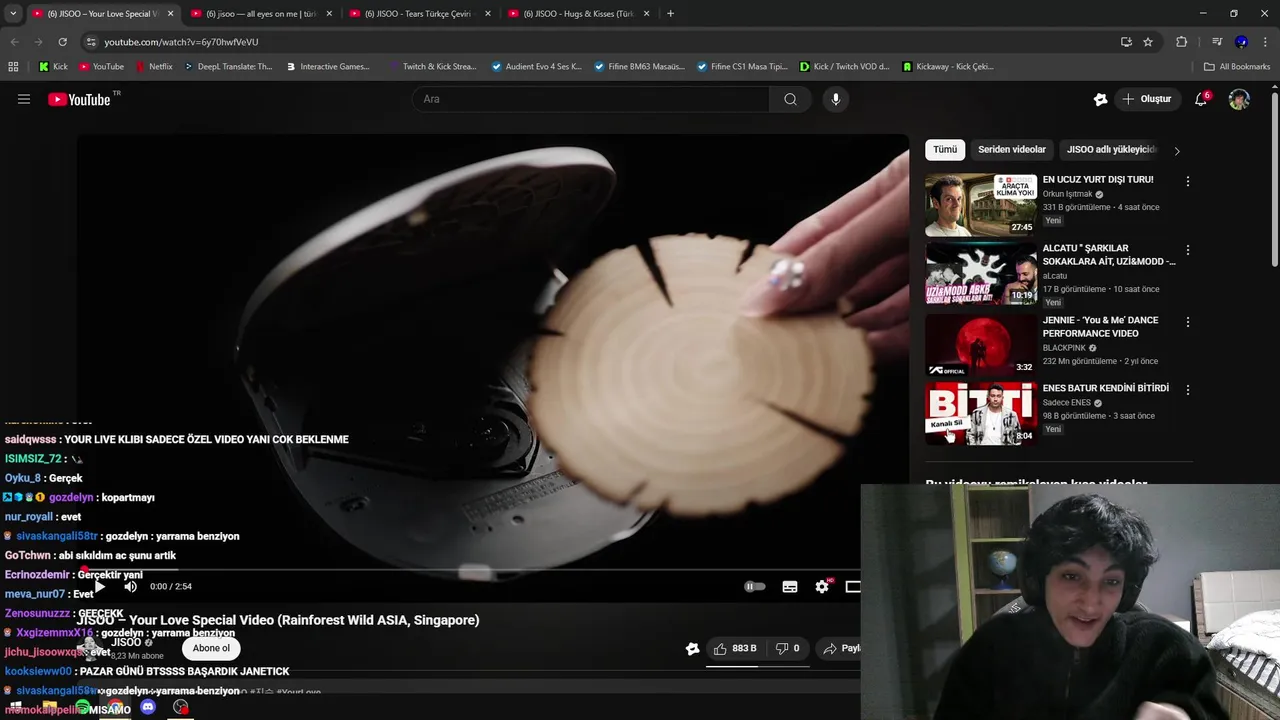Open the Chrome apps grid shortcut

click(x=13, y=67)
